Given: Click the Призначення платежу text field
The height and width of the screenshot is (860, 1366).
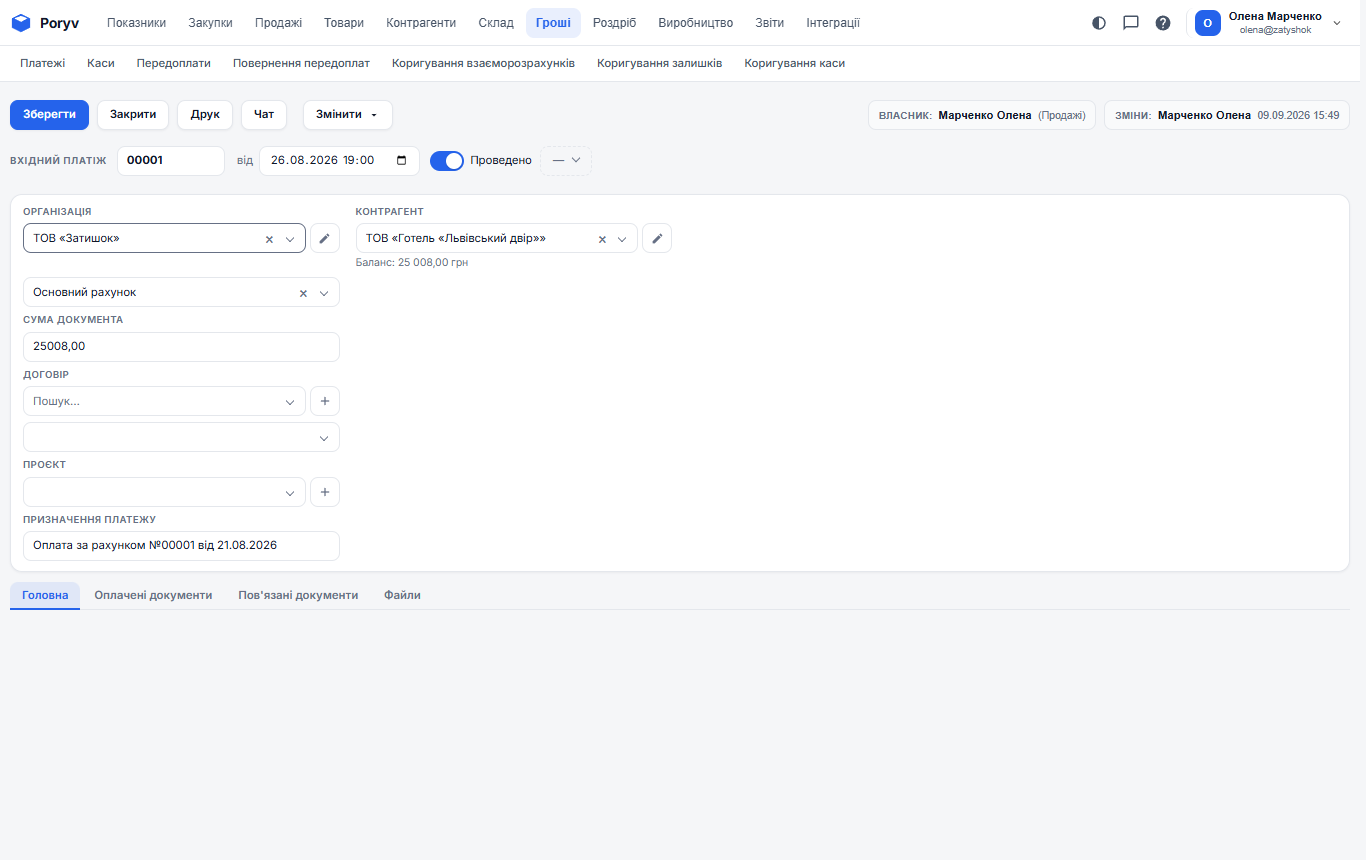Looking at the screenshot, I should click(181, 545).
